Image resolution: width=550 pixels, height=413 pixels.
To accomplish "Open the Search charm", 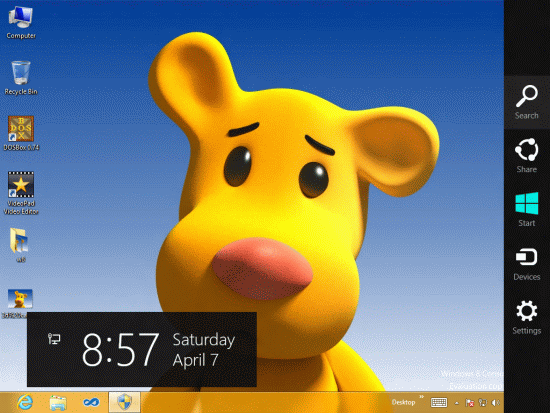I will [526, 102].
